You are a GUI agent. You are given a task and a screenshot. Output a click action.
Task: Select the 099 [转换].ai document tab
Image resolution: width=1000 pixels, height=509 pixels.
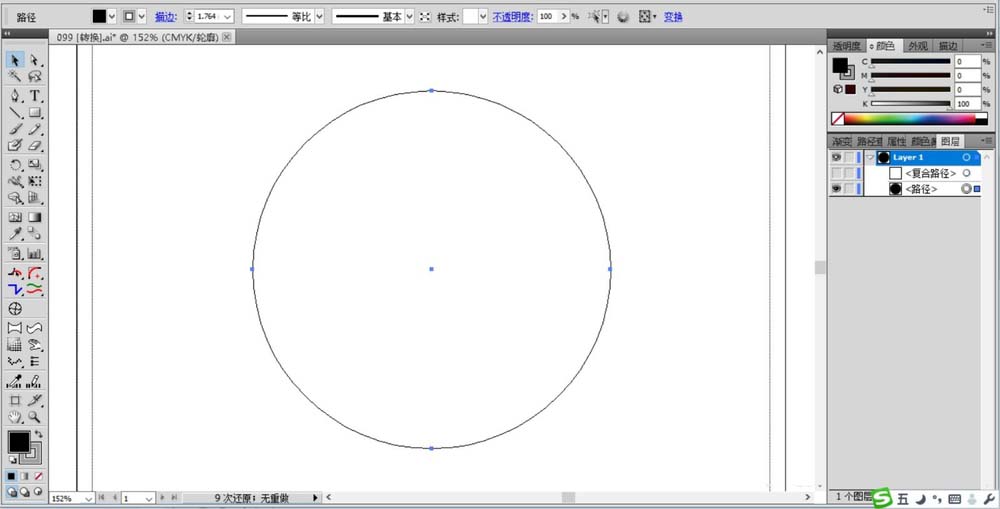tap(137, 38)
